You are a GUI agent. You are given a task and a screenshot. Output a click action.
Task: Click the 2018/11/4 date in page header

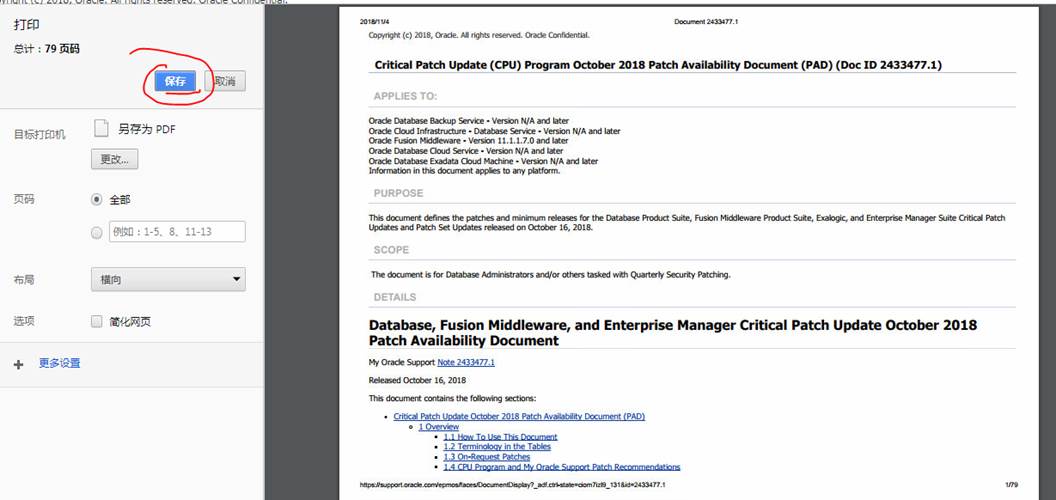point(374,22)
